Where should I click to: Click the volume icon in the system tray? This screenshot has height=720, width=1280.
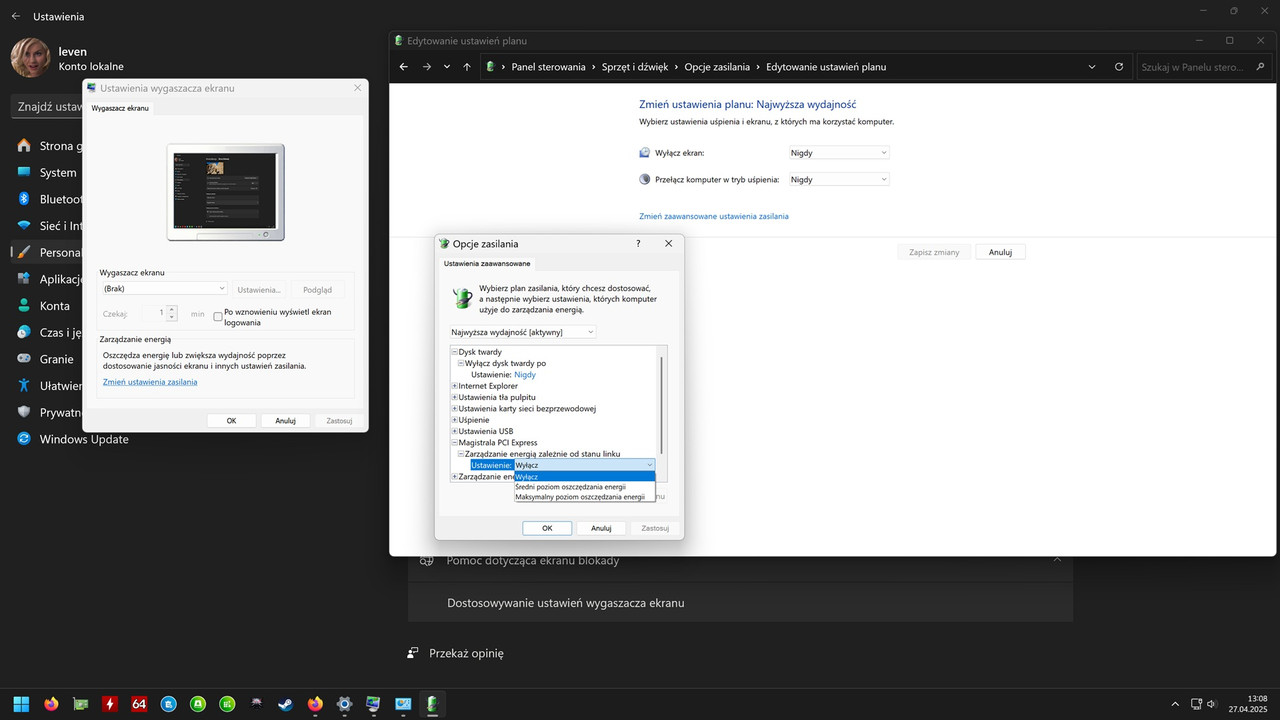pos(1212,704)
